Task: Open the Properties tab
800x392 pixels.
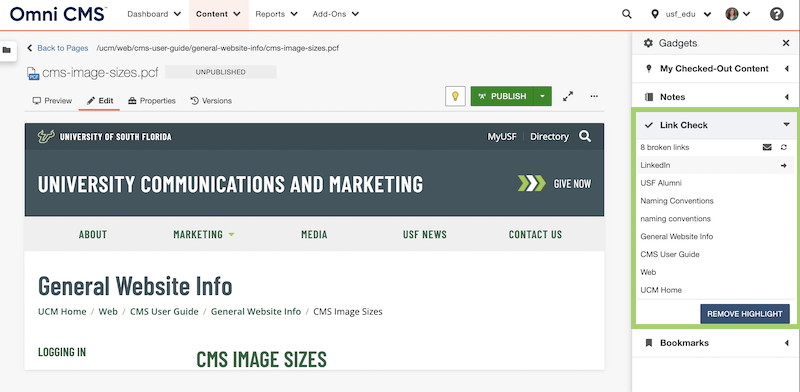Action: click(152, 101)
